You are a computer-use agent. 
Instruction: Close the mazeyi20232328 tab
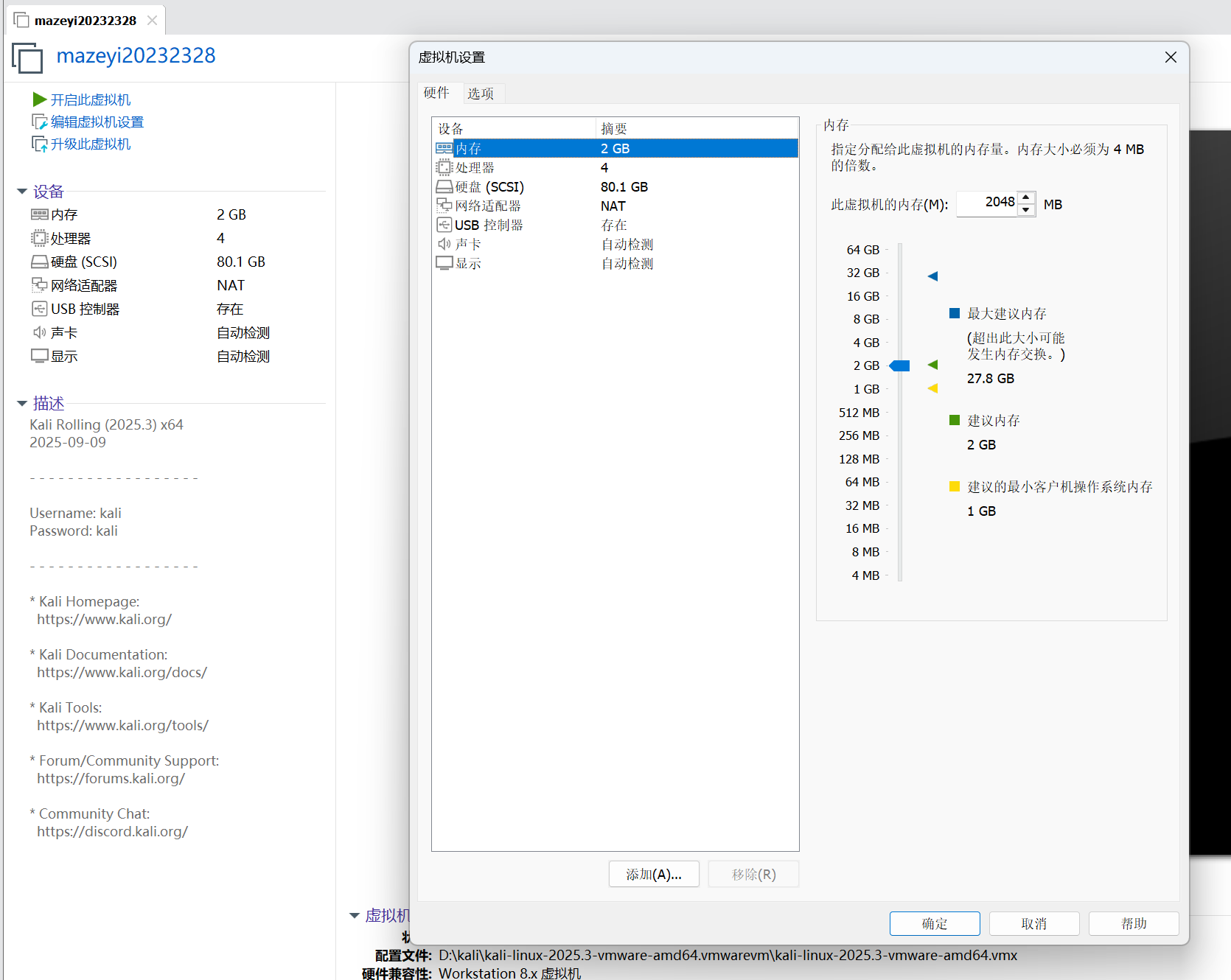[x=152, y=20]
